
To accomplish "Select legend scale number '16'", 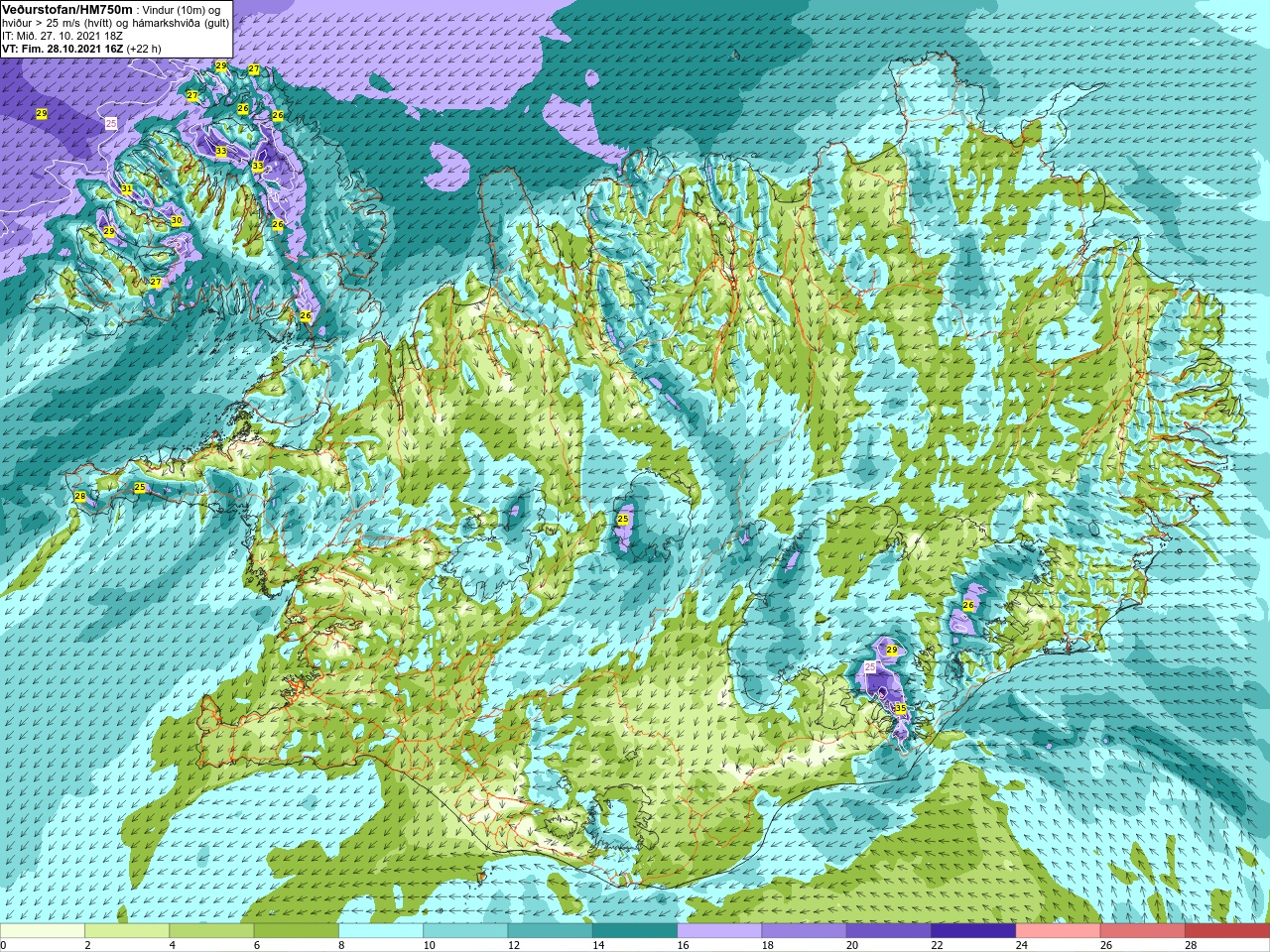I will [683, 945].
